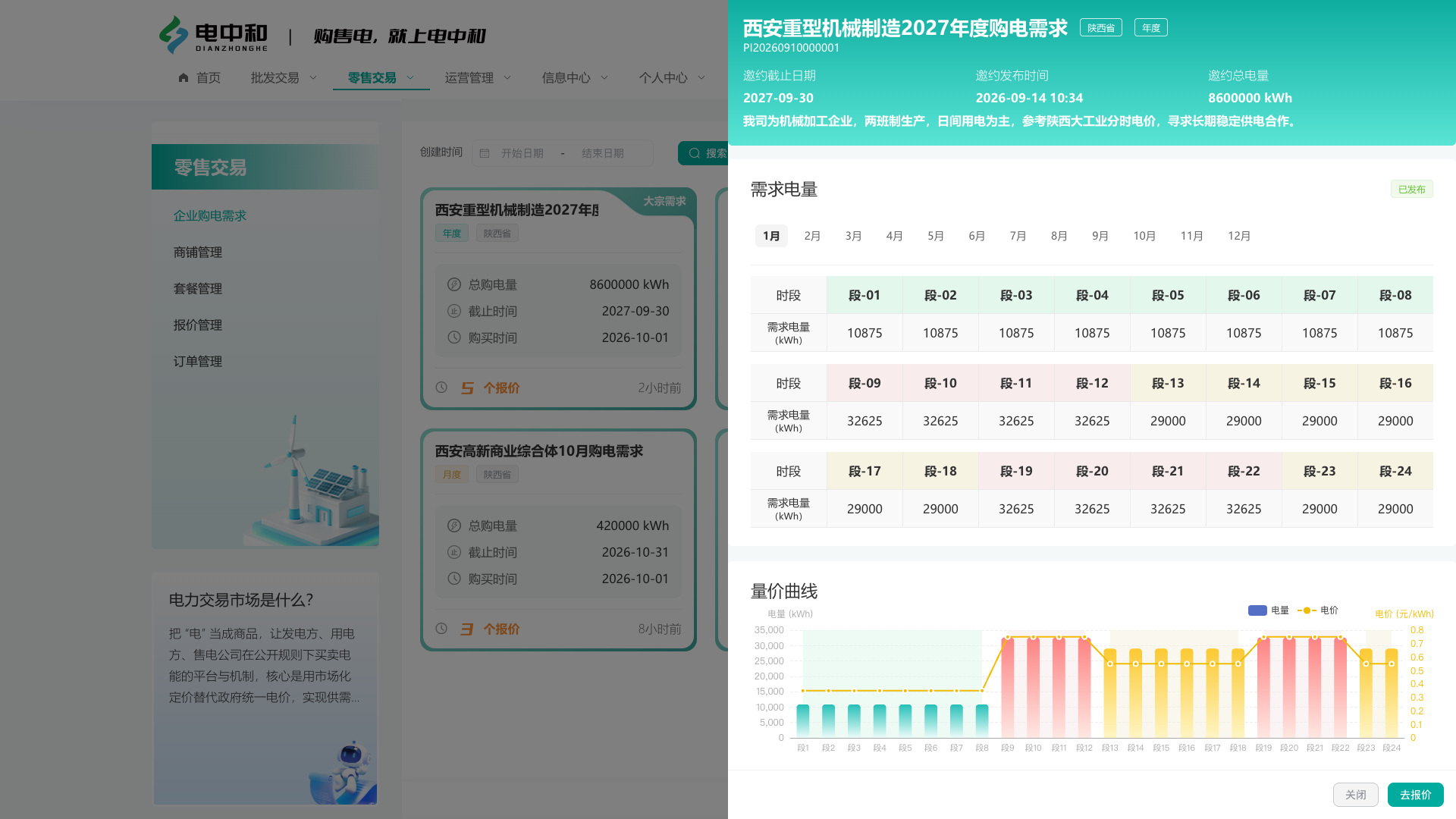Click the 结束日期 input field

coord(603,153)
